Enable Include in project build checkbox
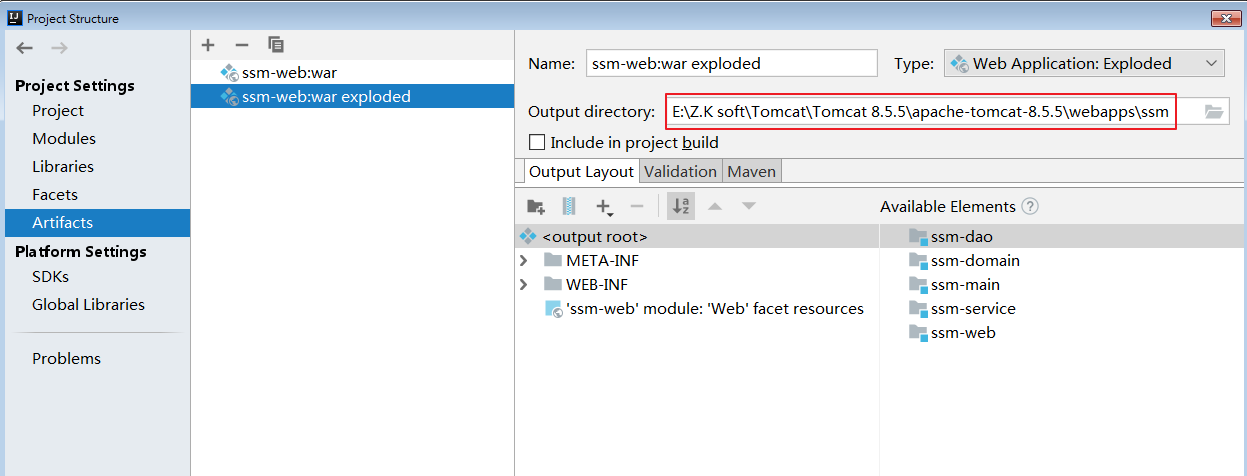The height and width of the screenshot is (476, 1247). point(537,143)
